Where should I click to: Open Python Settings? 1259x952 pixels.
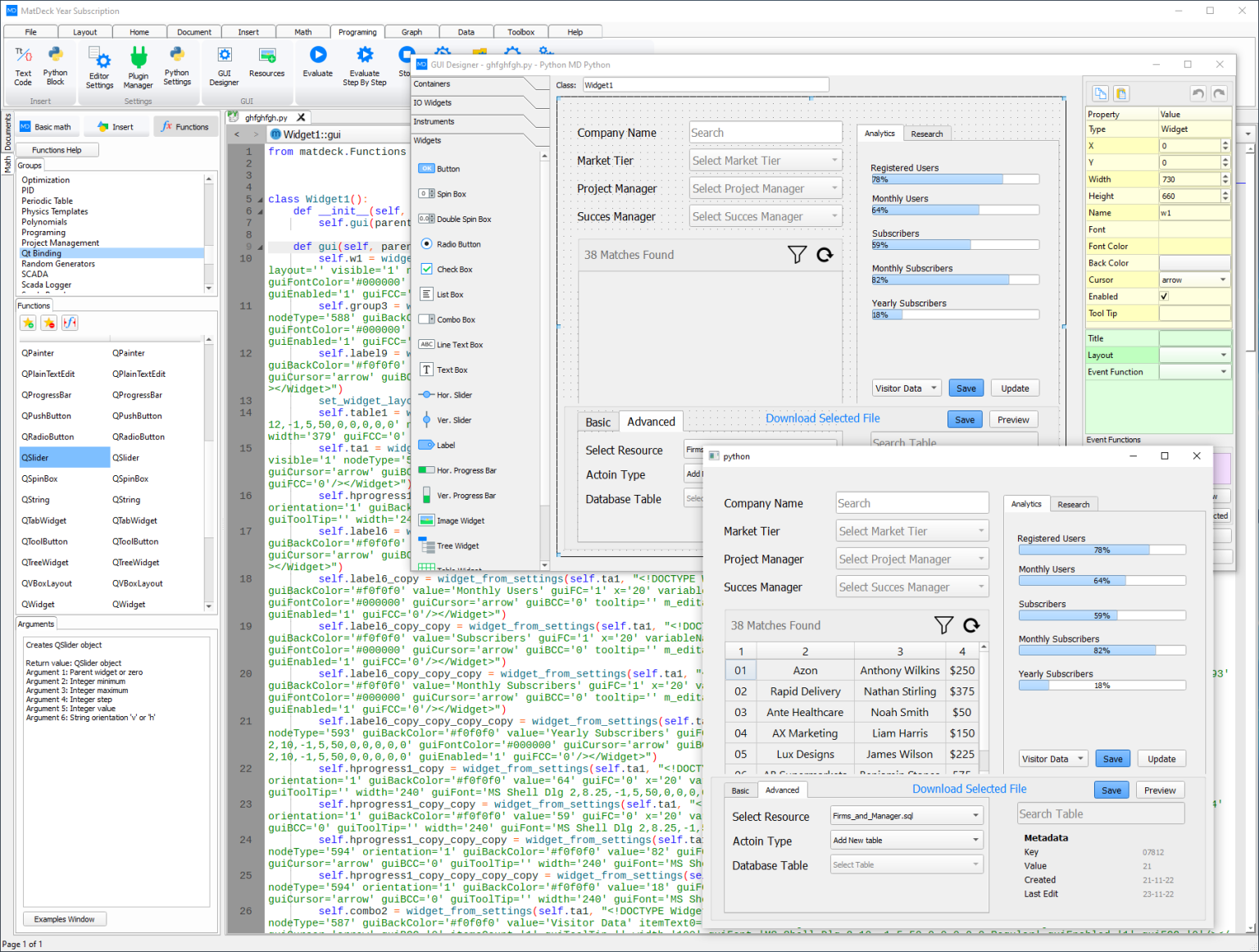coord(177,66)
